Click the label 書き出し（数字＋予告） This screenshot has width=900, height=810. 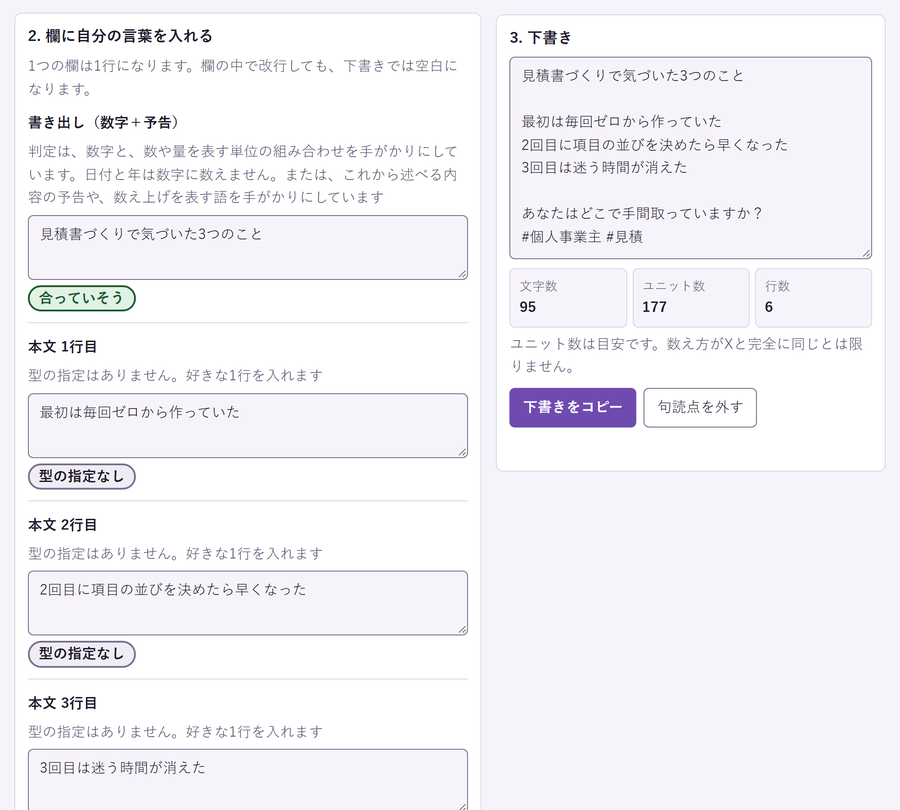103,122
